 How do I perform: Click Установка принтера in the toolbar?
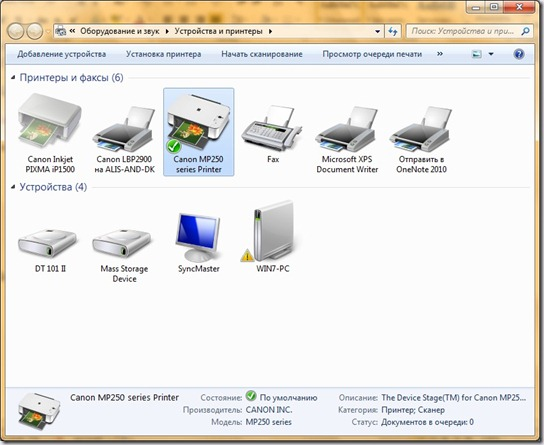(x=163, y=54)
